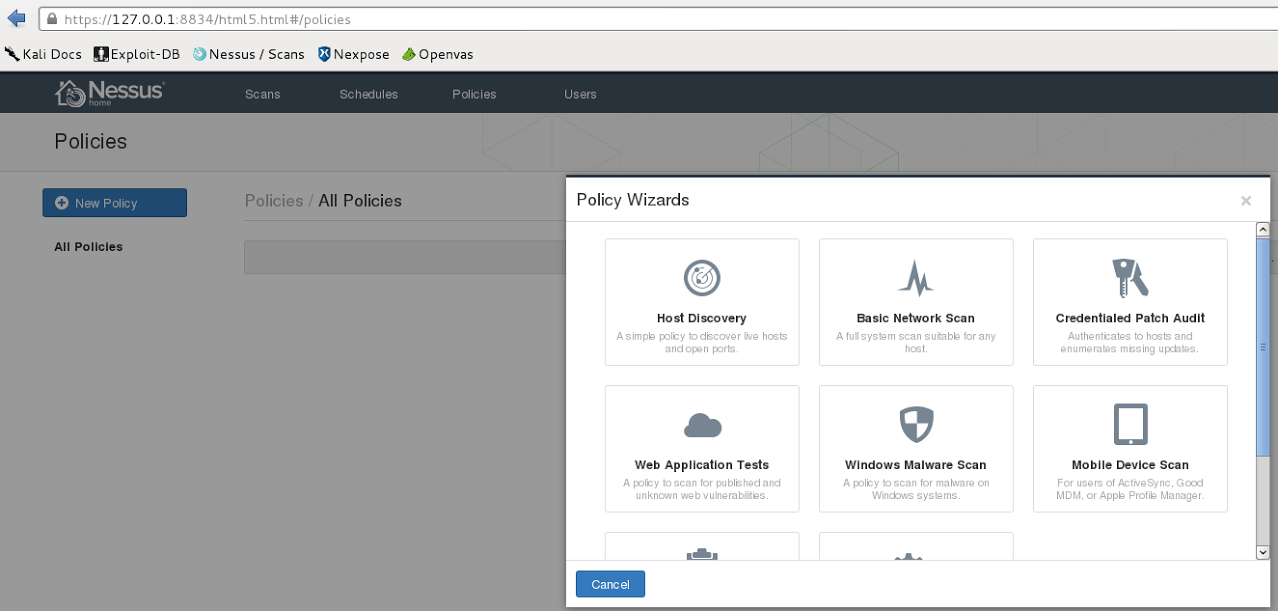Click the Basic Network Scan pulse icon

click(x=915, y=278)
